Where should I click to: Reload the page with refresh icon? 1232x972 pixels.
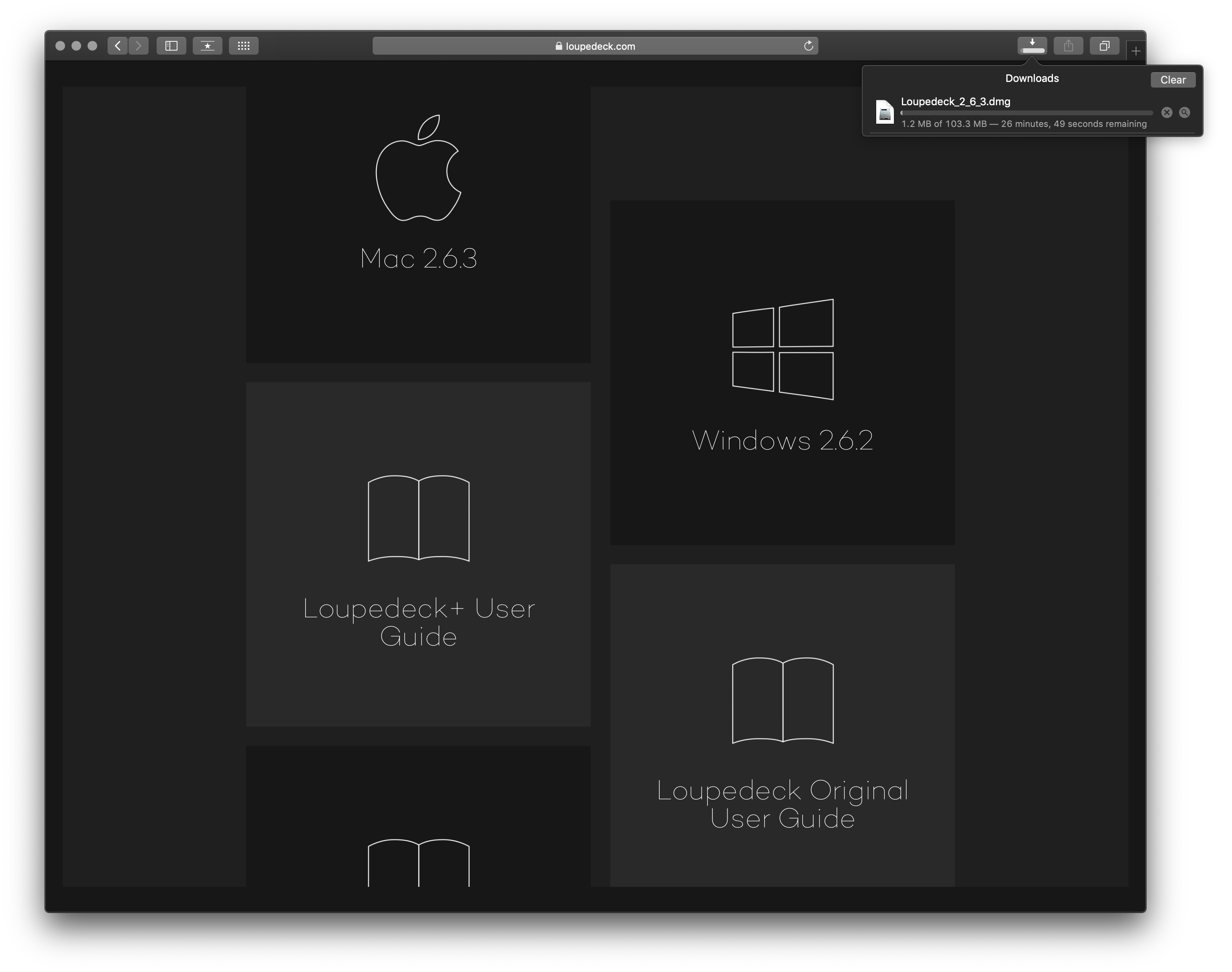pyautogui.click(x=808, y=46)
